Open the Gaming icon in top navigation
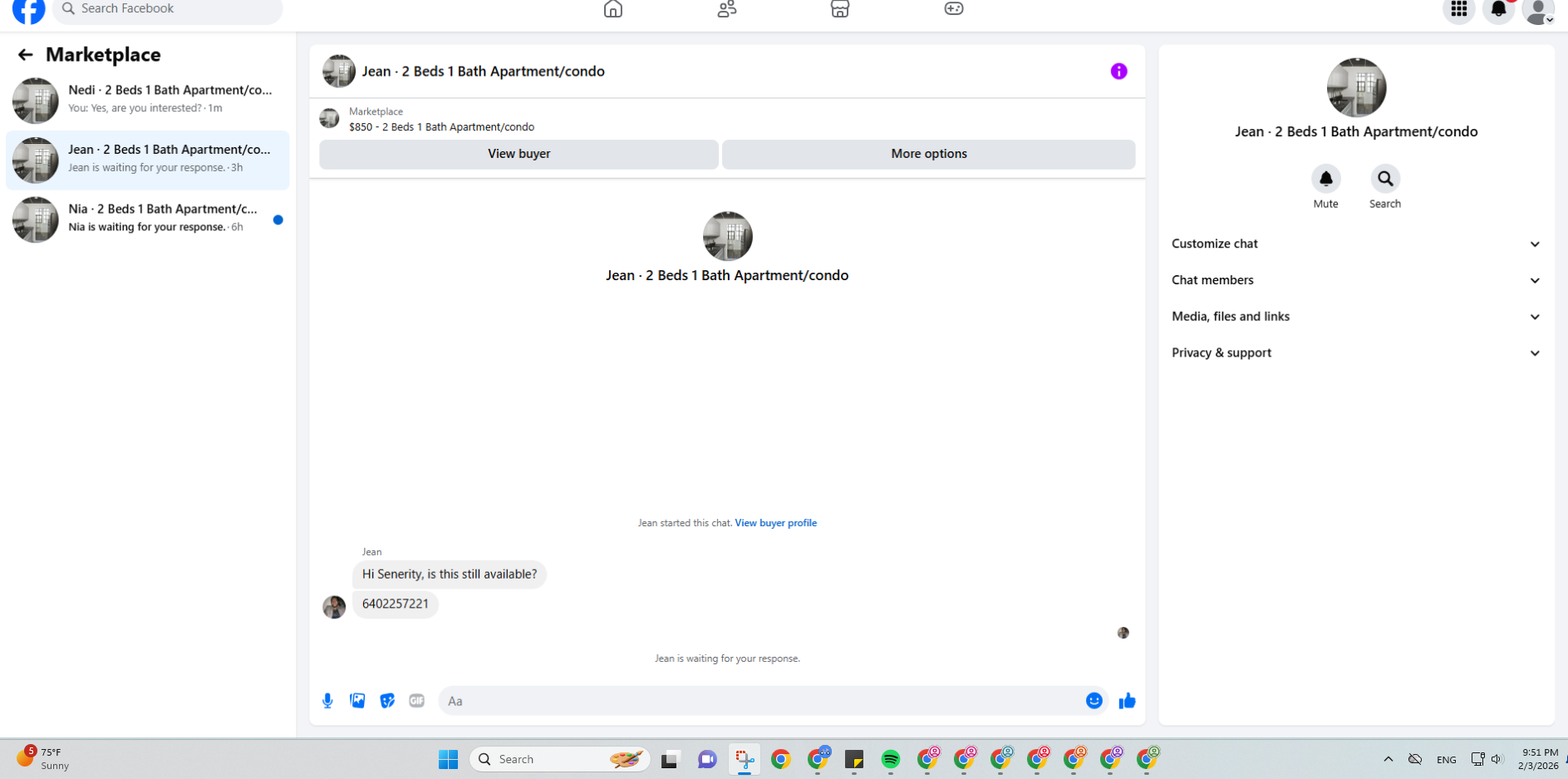Image resolution: width=1568 pixels, height=779 pixels. pyautogui.click(x=954, y=9)
